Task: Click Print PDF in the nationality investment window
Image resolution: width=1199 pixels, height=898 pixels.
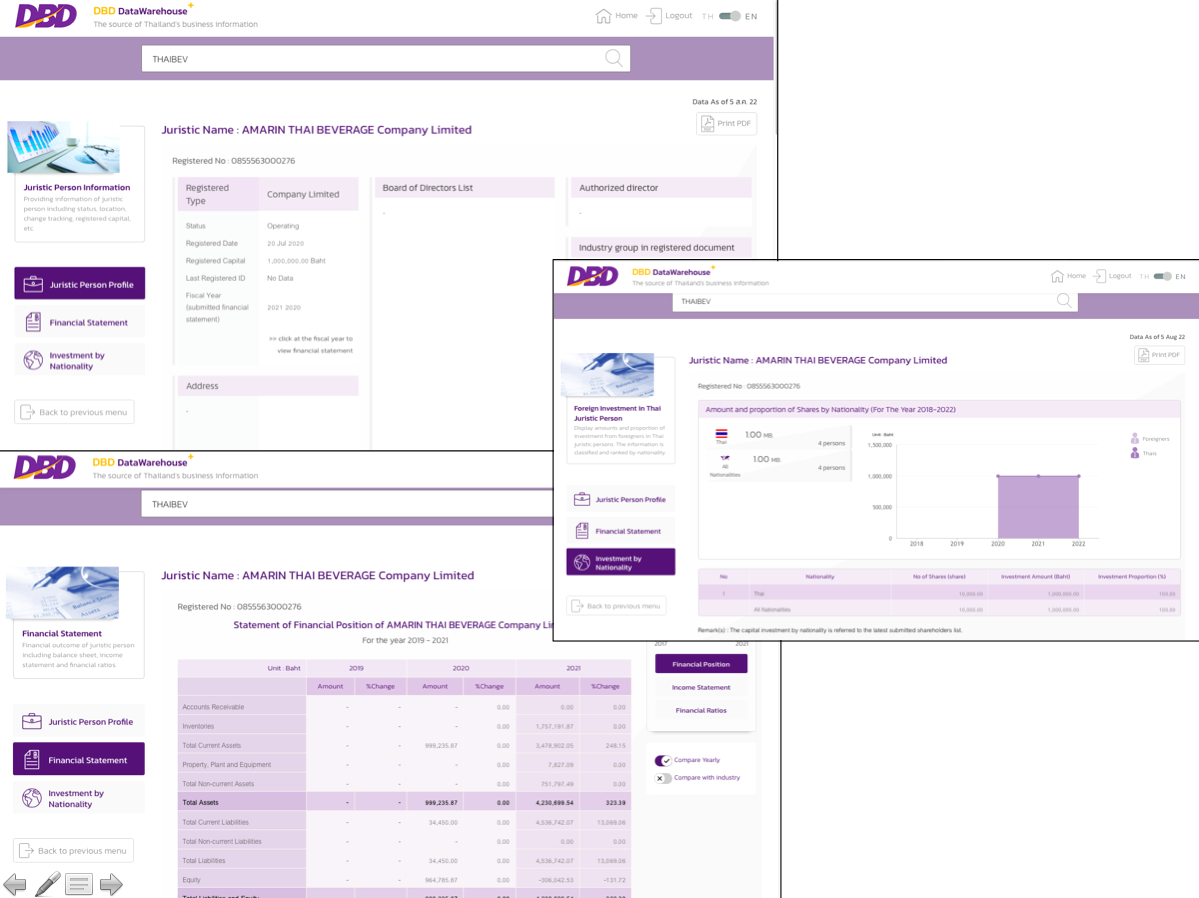Action: [x=1159, y=355]
